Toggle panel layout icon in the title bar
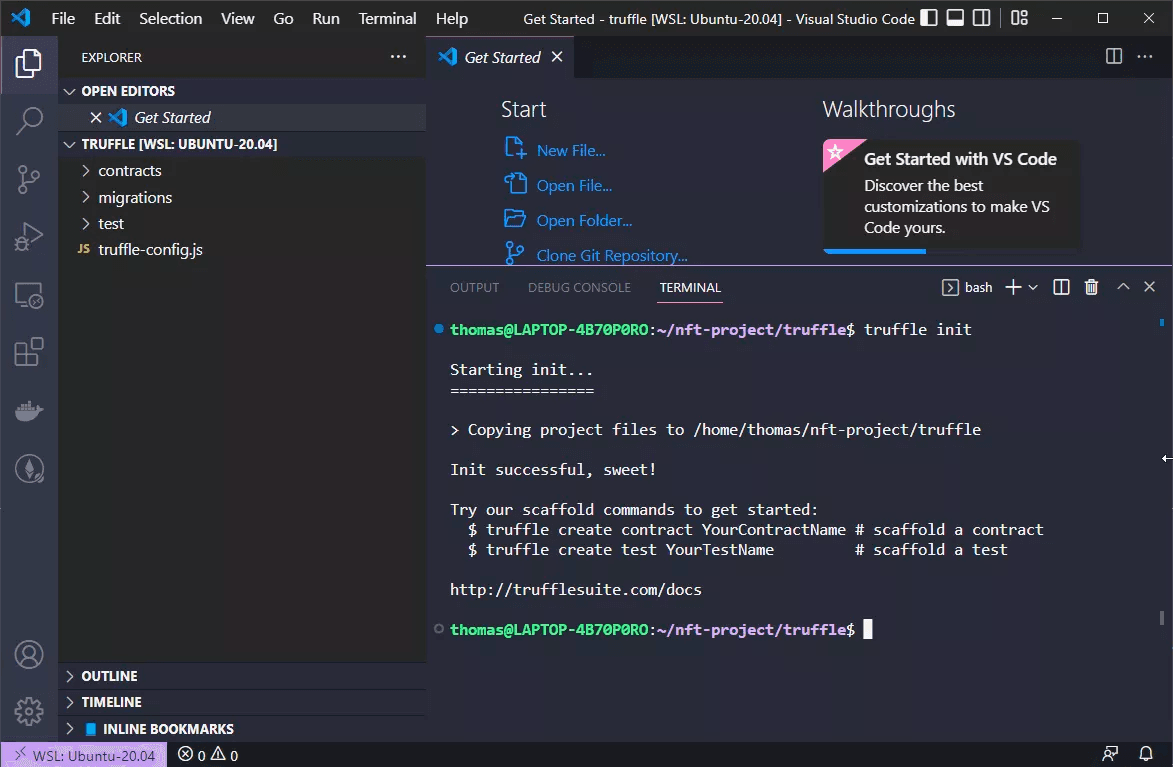 955,18
